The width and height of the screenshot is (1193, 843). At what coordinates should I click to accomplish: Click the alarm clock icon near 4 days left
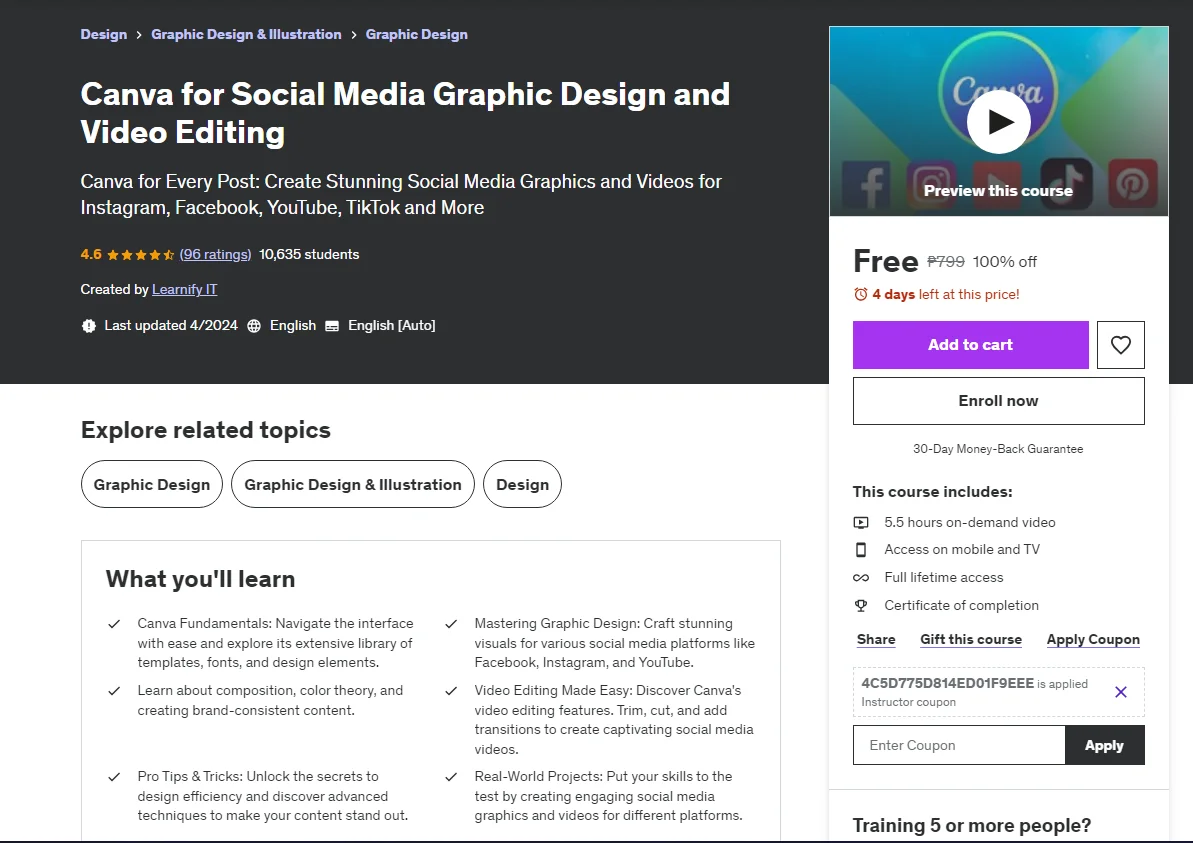(x=861, y=294)
